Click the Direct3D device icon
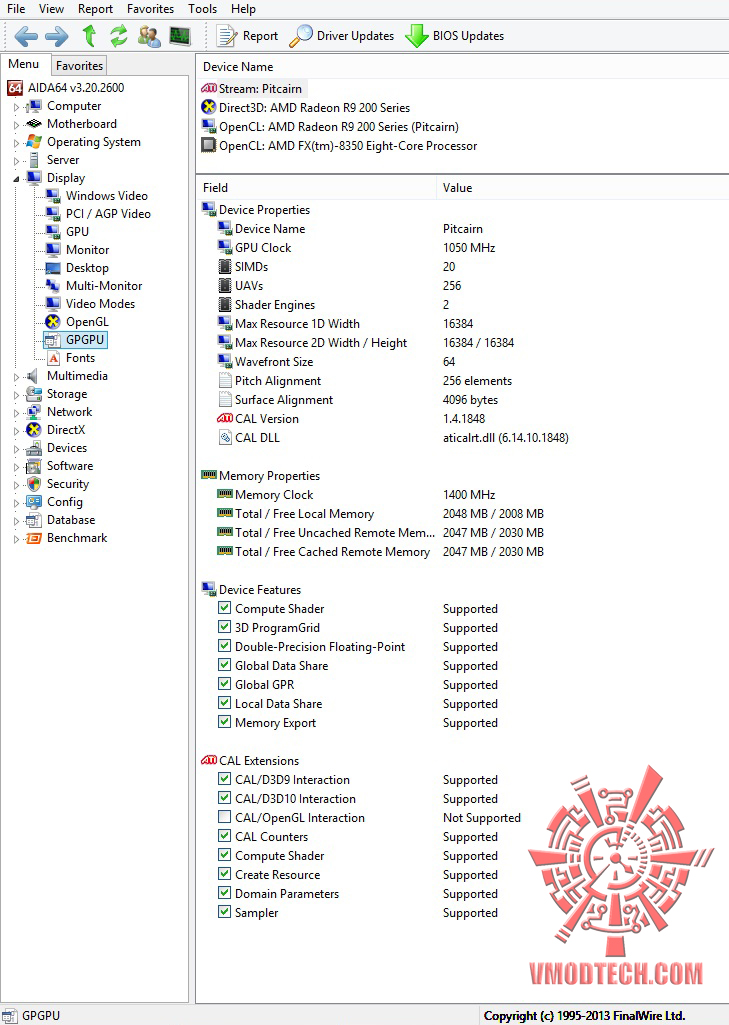The width and height of the screenshot is (729, 1025). [x=209, y=107]
